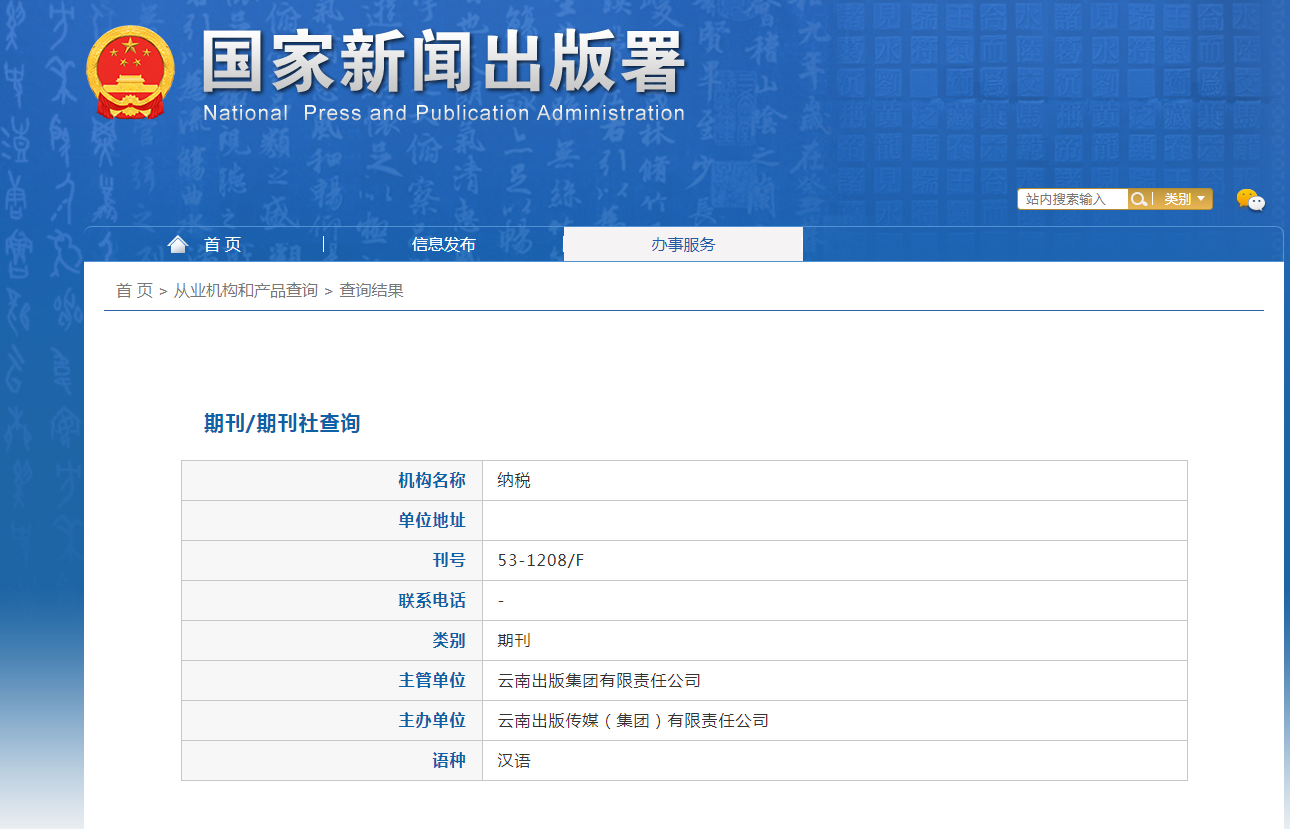Click the 期刊/期刊社查询 section heading

(282, 423)
